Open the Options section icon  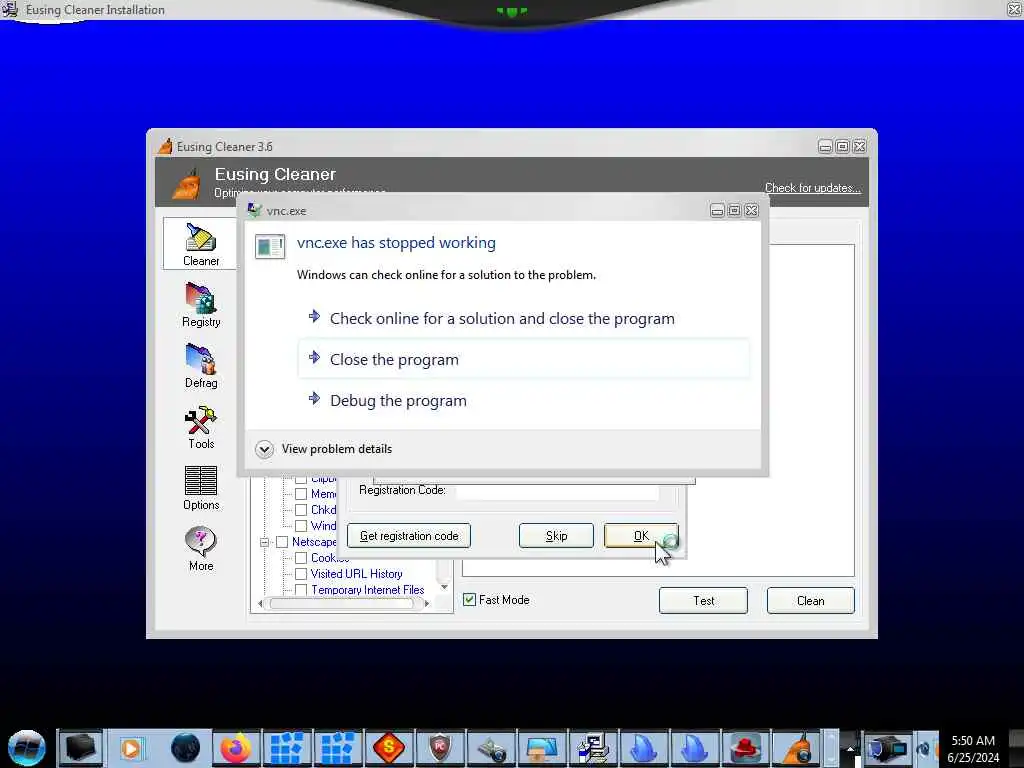click(x=200, y=481)
